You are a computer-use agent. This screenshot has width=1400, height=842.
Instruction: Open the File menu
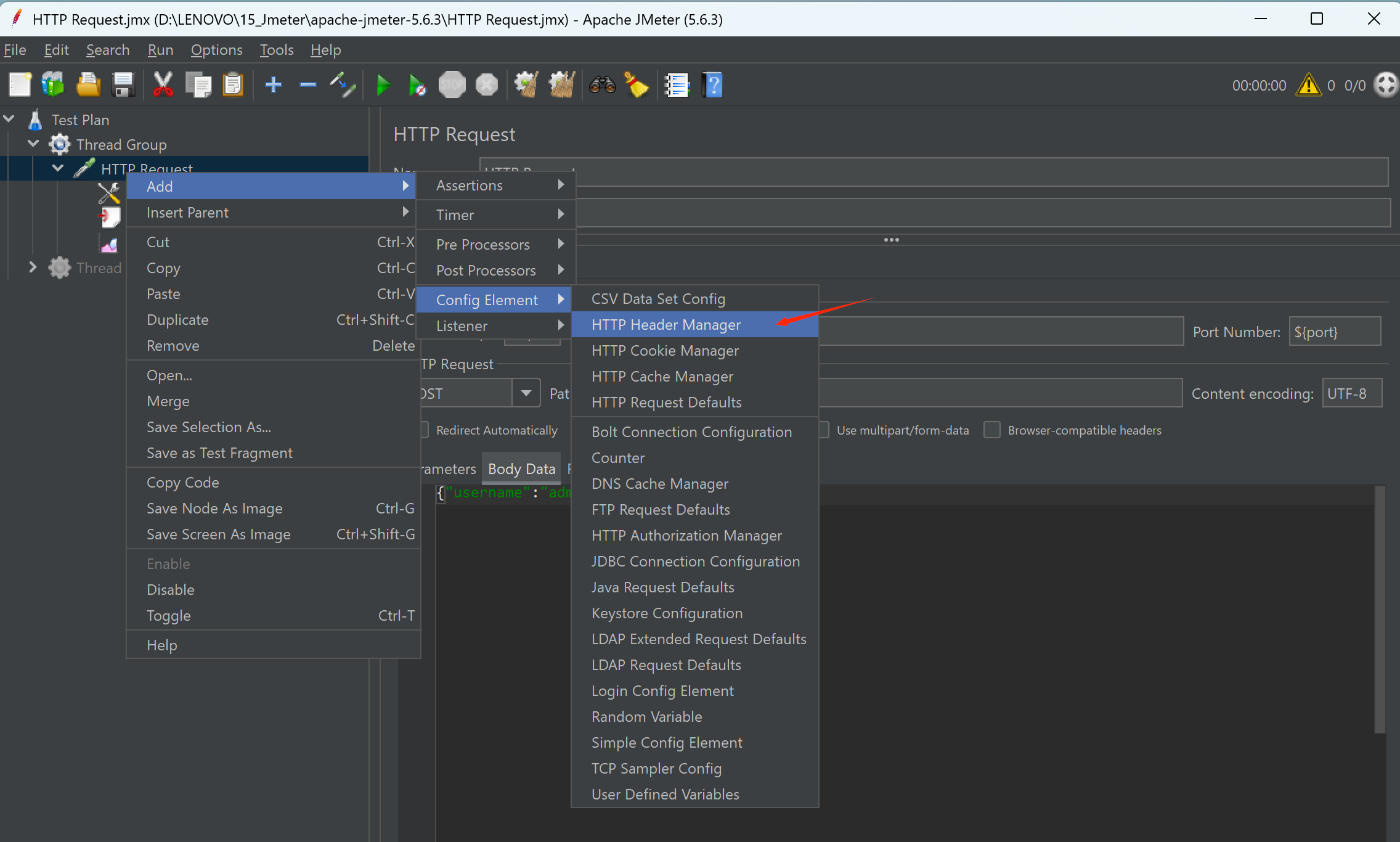(15, 50)
